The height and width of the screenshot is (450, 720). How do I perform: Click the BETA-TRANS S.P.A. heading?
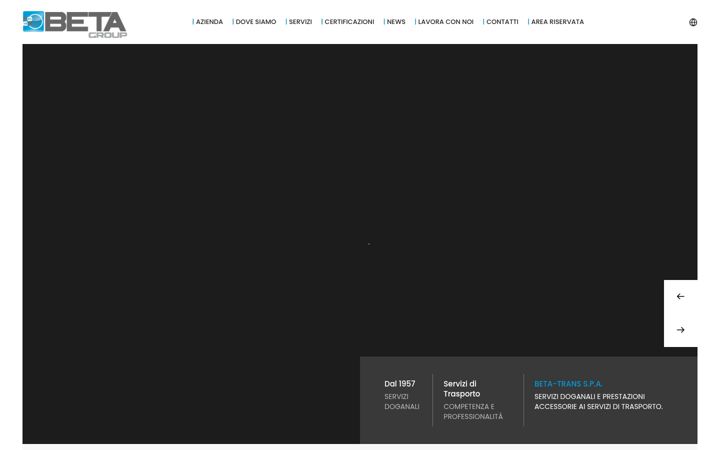point(568,384)
